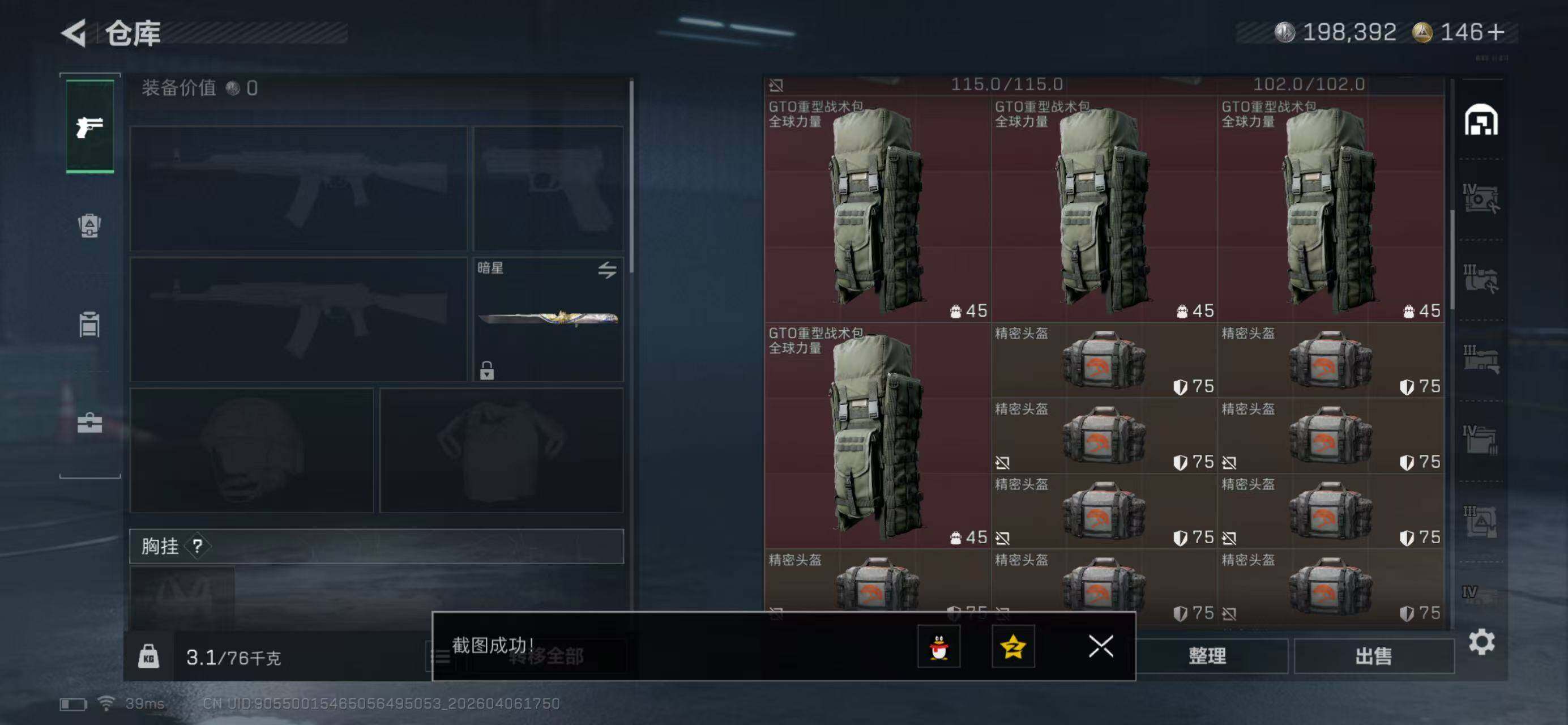
Task: Share screenshot to Qzone star icon
Action: point(1013,646)
